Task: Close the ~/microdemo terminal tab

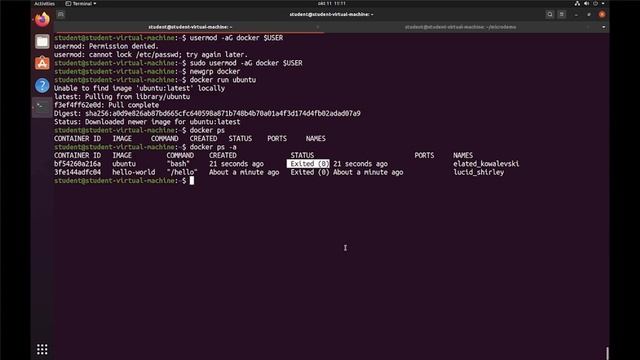Action: (x=588, y=27)
